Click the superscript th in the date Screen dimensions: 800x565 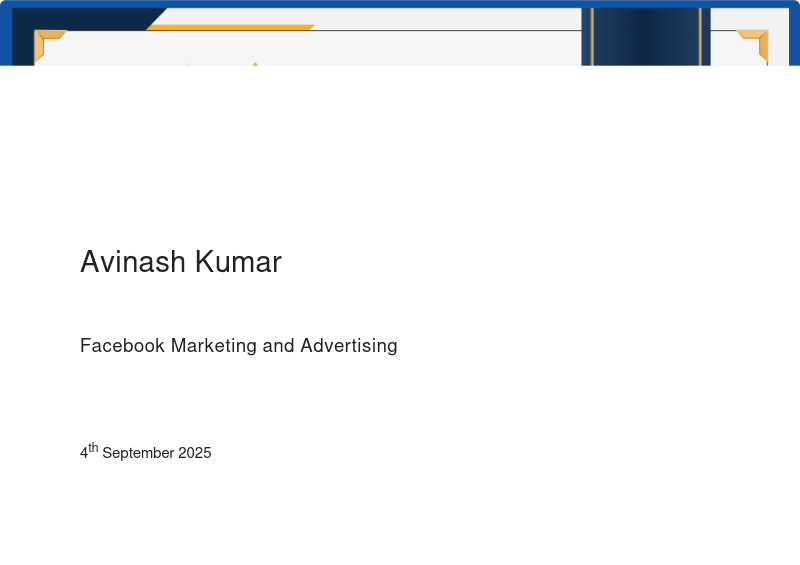pyautogui.click(x=93, y=448)
